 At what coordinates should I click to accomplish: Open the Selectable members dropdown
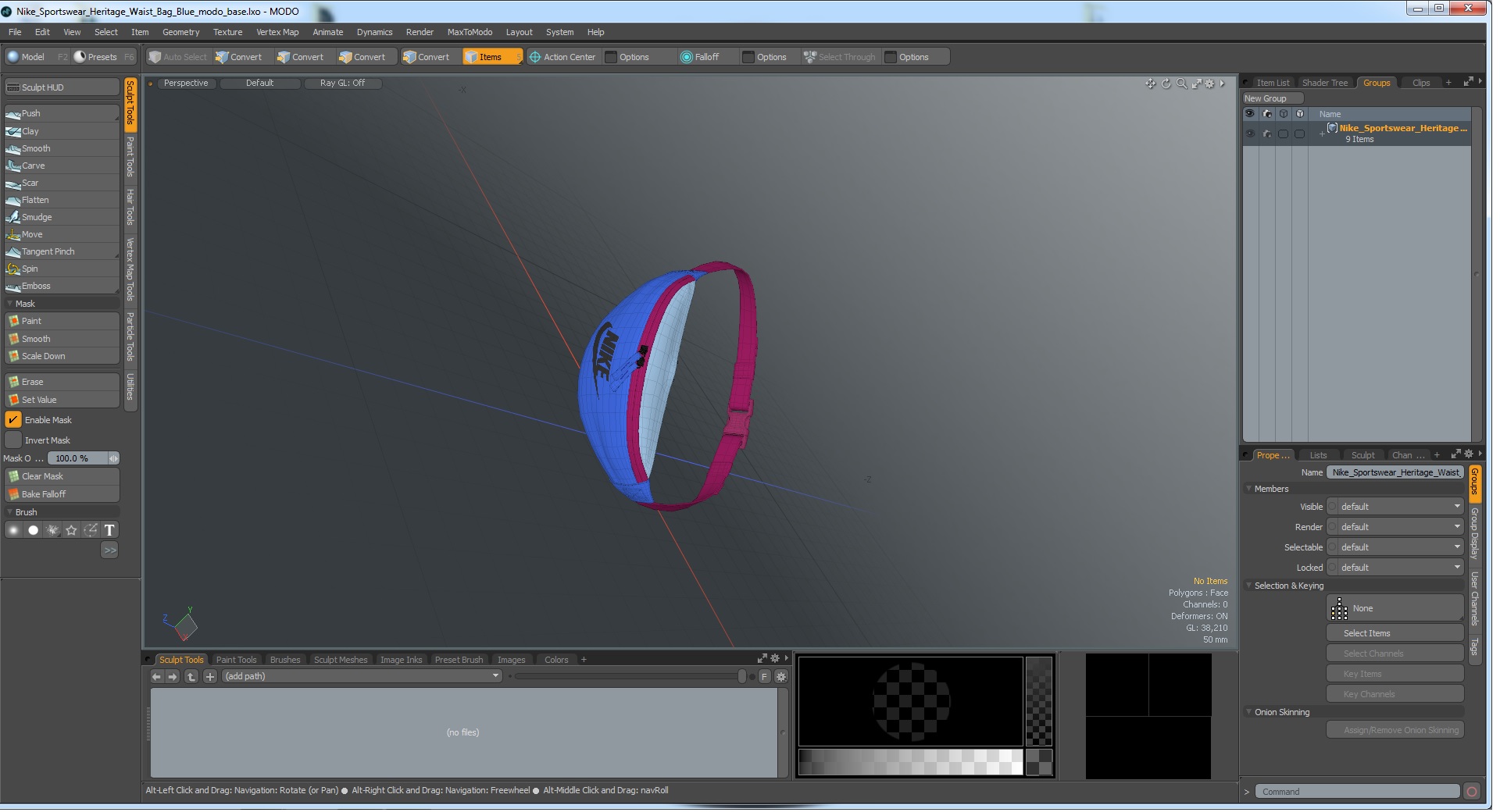[1395, 547]
